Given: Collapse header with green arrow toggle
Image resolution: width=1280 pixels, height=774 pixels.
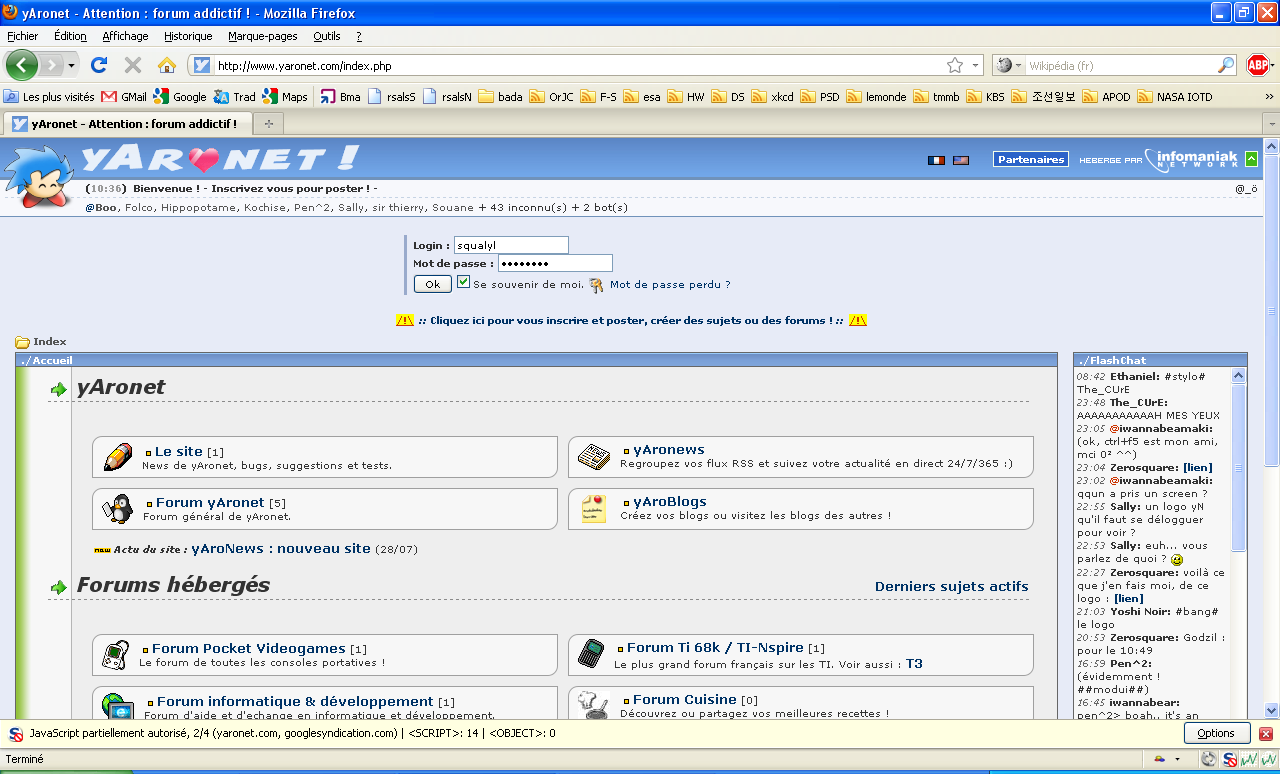Looking at the screenshot, I should 1251,159.
